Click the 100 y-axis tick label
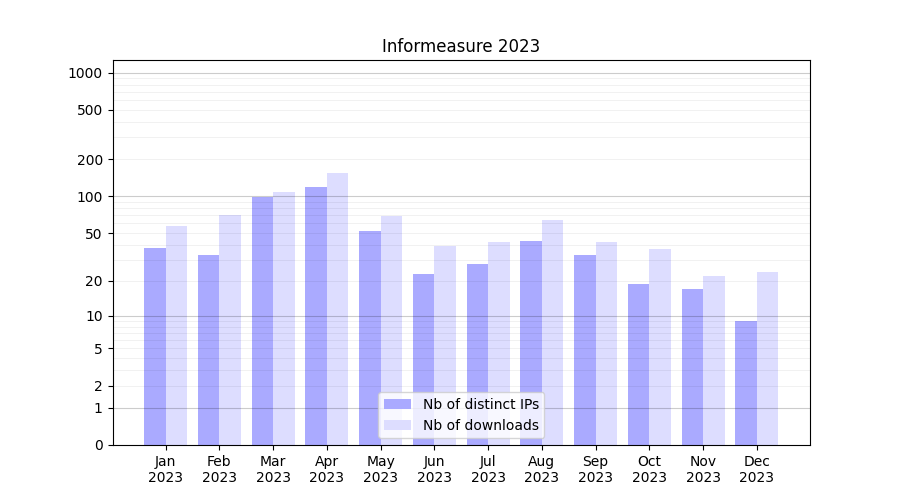Viewport: 900px width, 500px height. pyautogui.click(x=89, y=197)
